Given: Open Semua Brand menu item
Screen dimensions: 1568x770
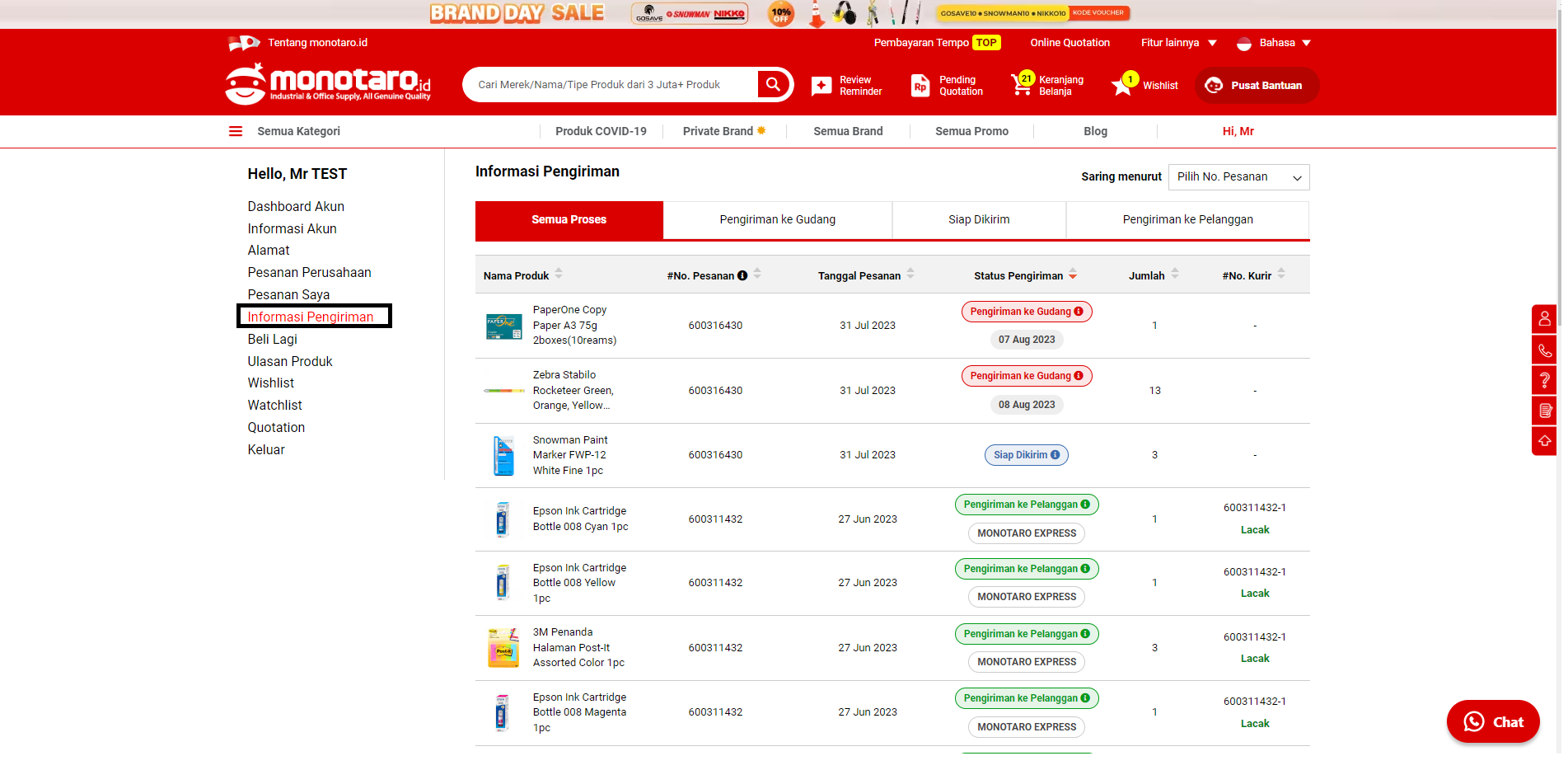Looking at the screenshot, I should (x=848, y=131).
